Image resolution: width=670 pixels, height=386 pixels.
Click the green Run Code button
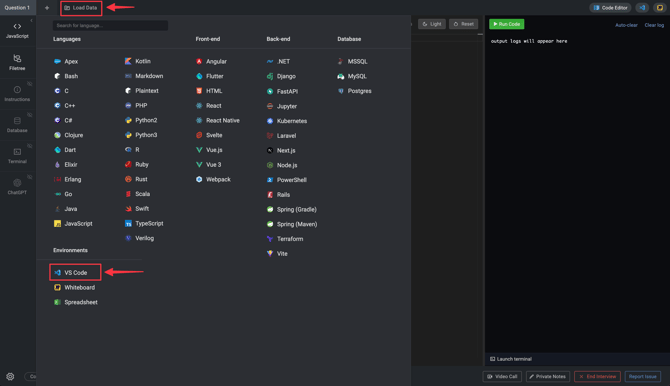point(507,24)
